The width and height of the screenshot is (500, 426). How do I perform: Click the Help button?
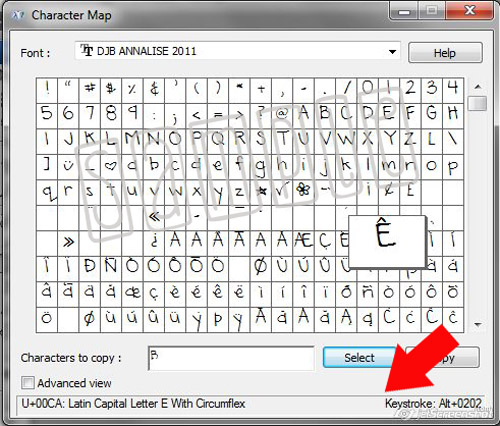tap(445, 53)
